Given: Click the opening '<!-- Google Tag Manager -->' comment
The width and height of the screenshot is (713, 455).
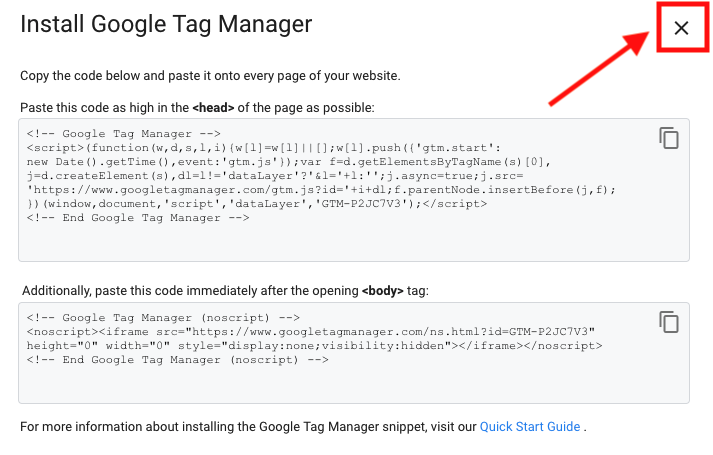Looking at the screenshot, I should tap(124, 134).
